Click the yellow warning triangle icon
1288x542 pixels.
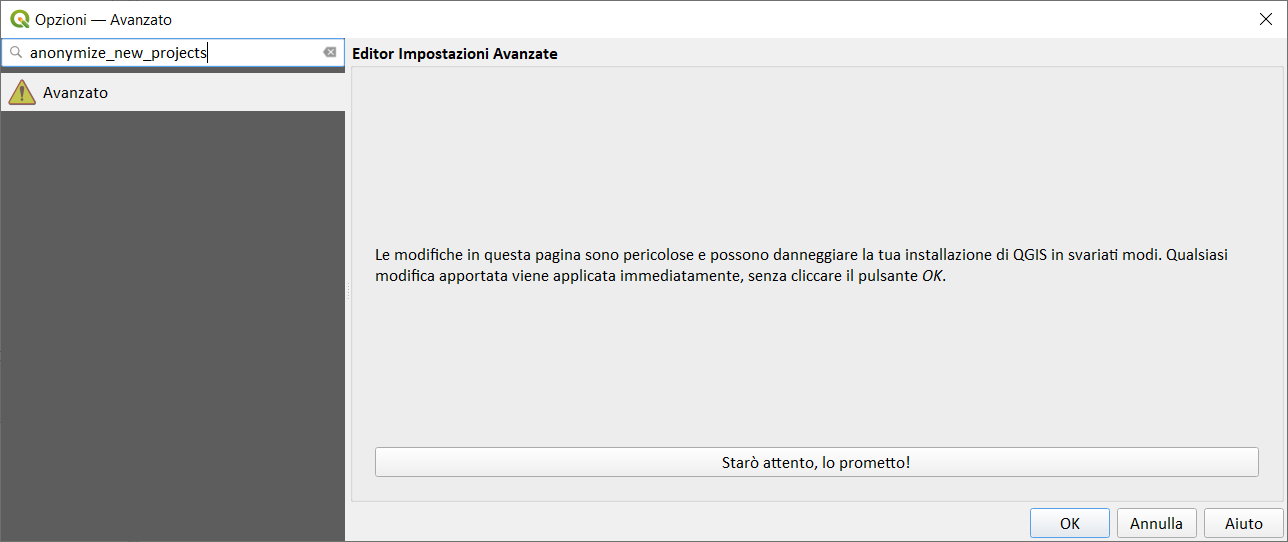[22, 92]
